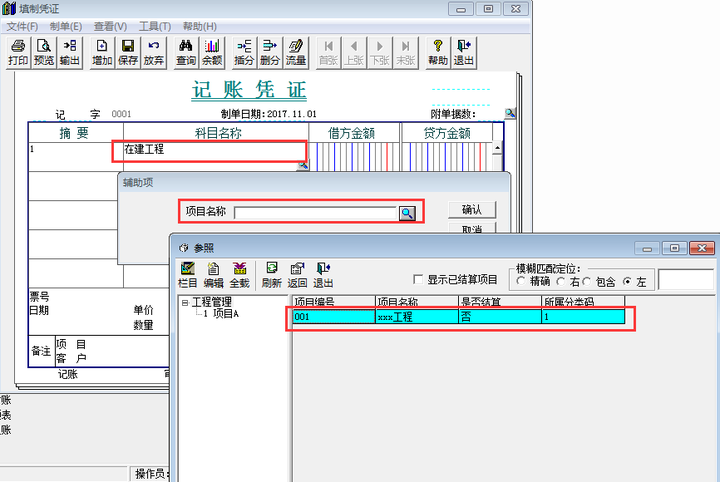Open the 项目名称 lookup magnifier button
Viewport: 720px width, 482px height.
[x=407, y=213]
